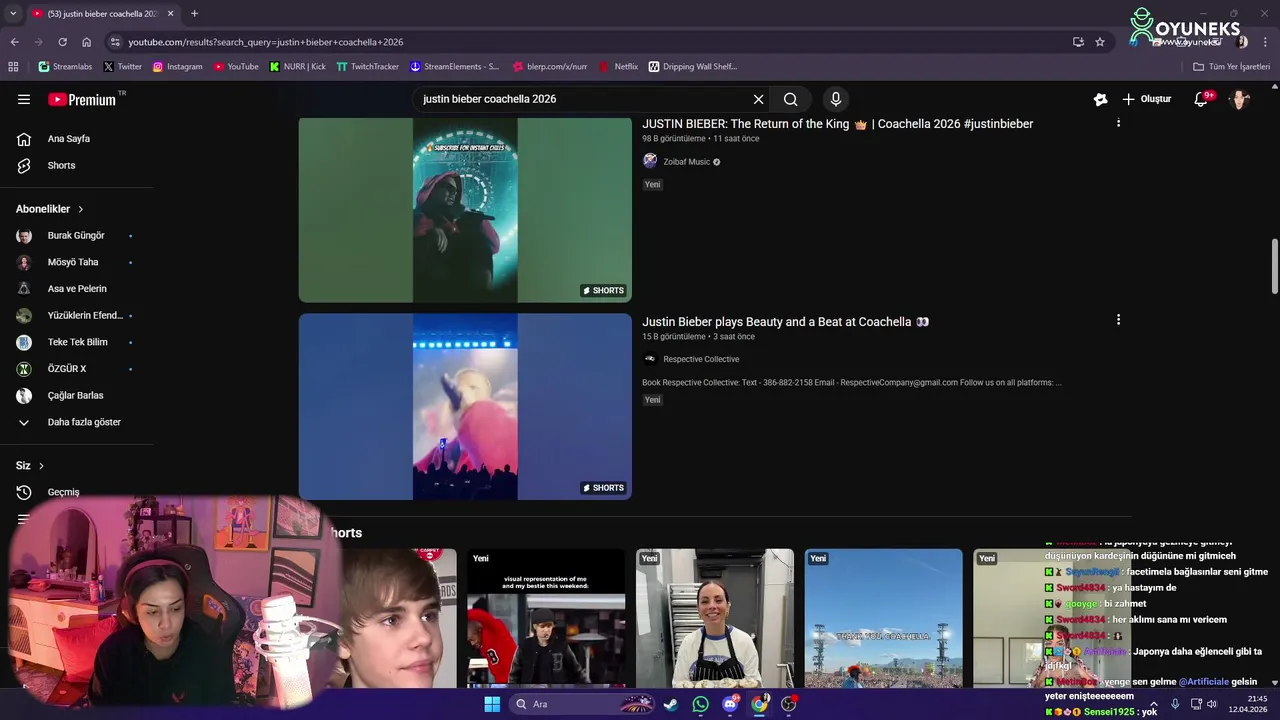Expand the Siz section chevron

pyautogui.click(x=41, y=466)
